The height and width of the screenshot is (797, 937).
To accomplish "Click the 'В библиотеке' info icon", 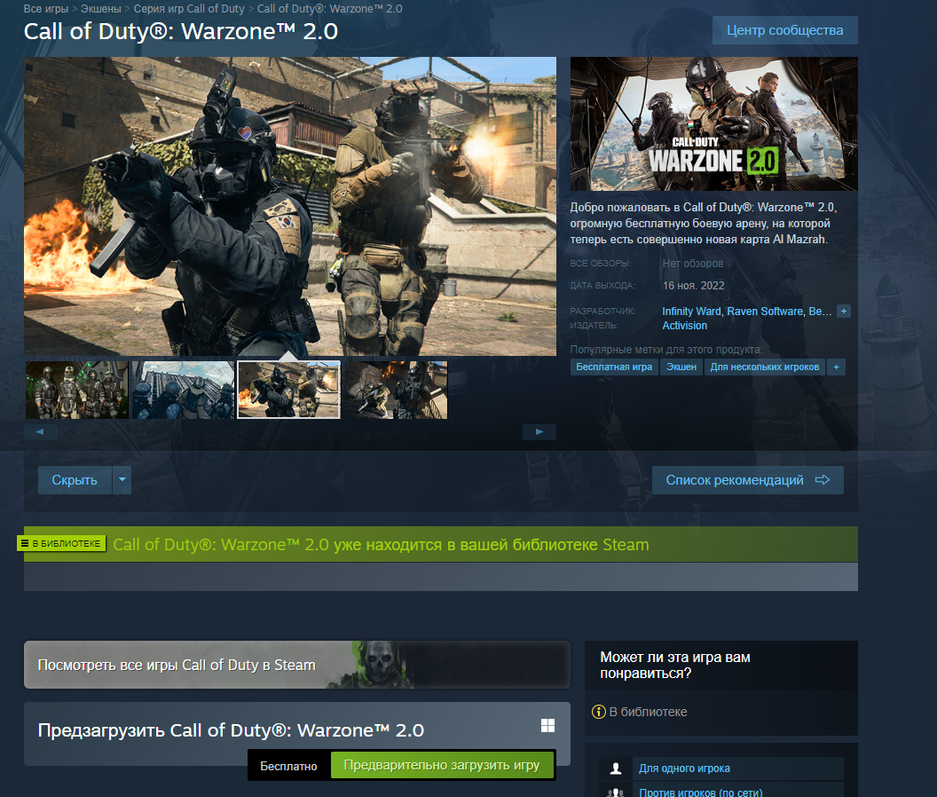I will [x=598, y=712].
